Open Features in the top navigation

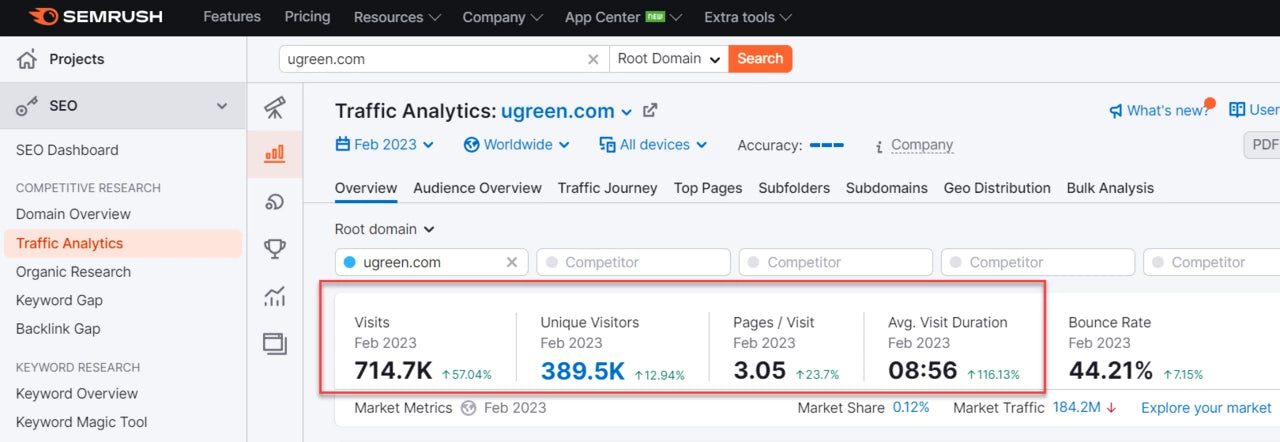click(x=232, y=17)
